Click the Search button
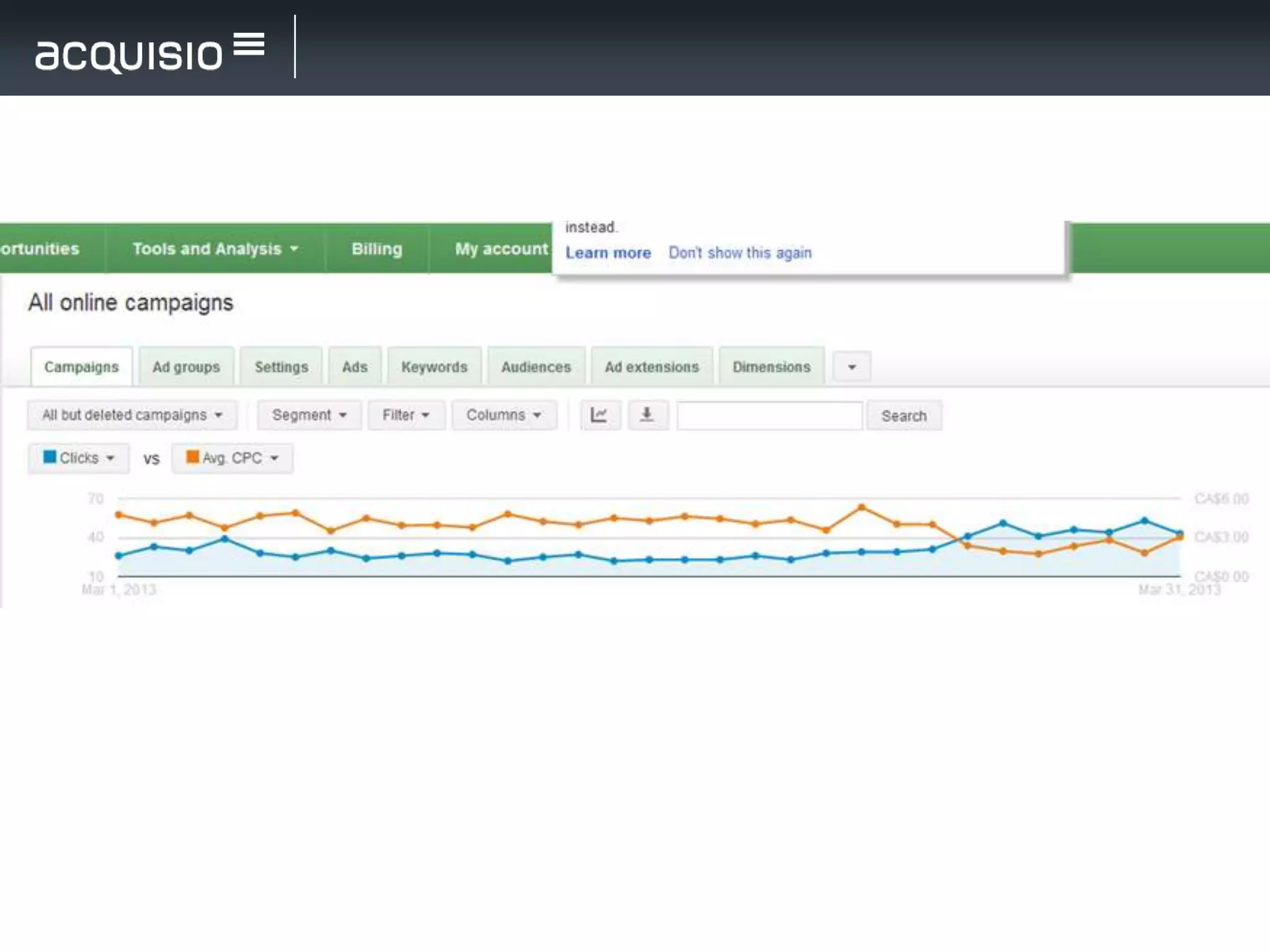Screen dimensions: 1270x952 pos(904,416)
